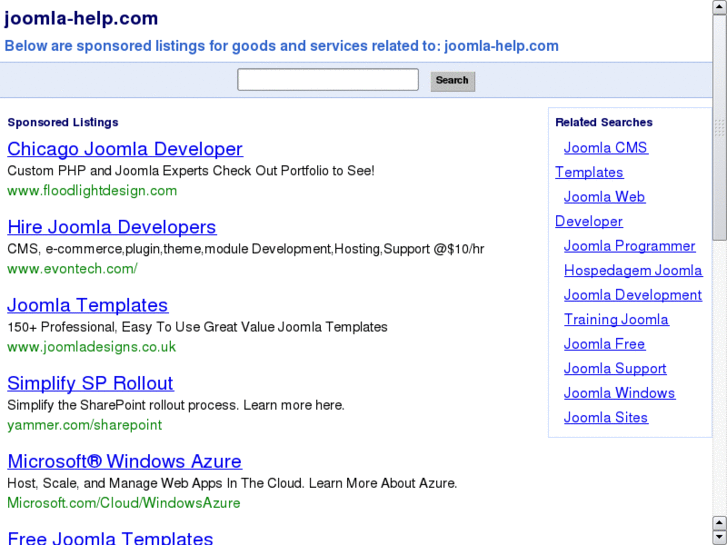Click 'Custom PHP and Joomla Experts' description
727x545 pixels.
point(191,171)
